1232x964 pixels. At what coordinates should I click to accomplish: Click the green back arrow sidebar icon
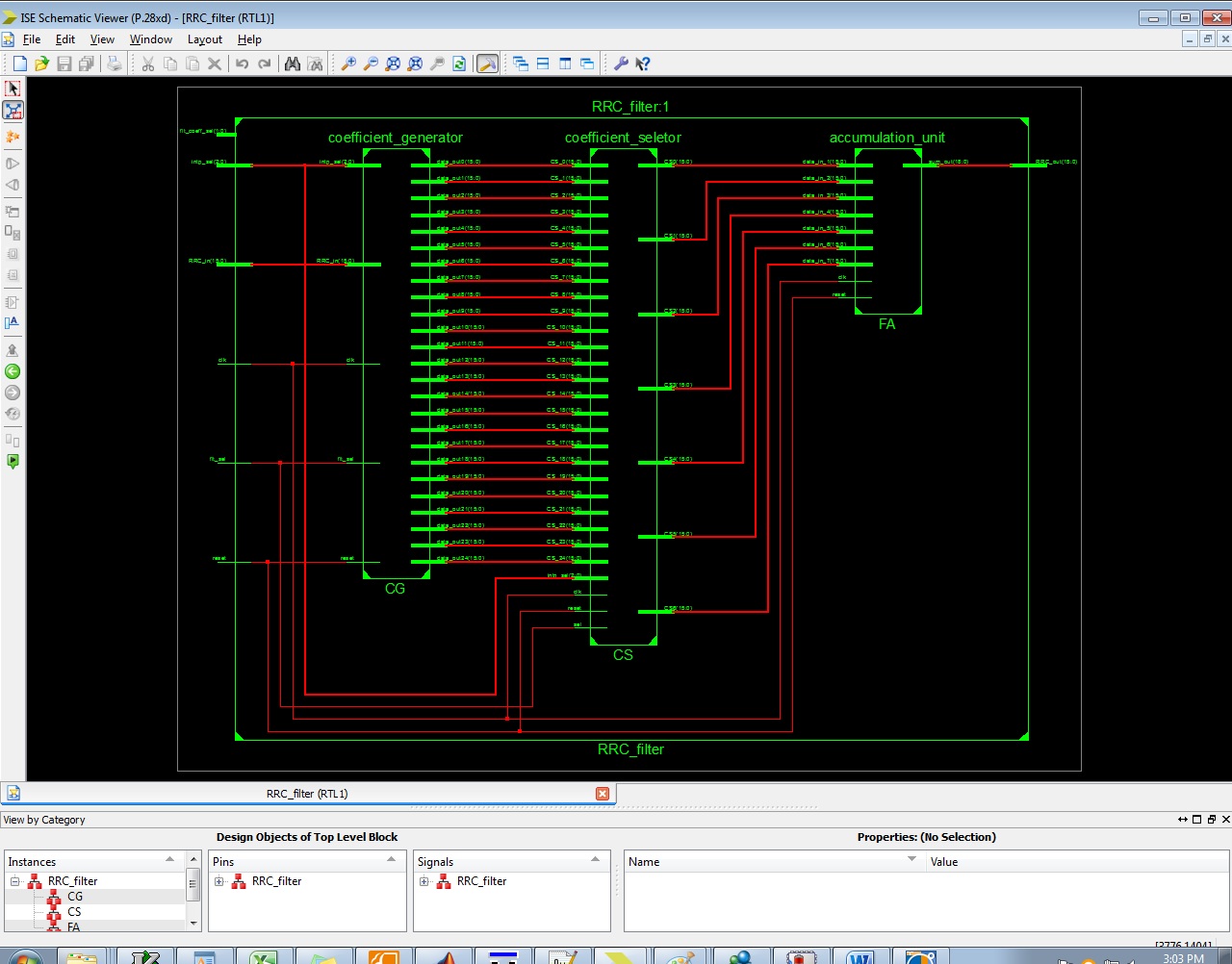pos(13,371)
